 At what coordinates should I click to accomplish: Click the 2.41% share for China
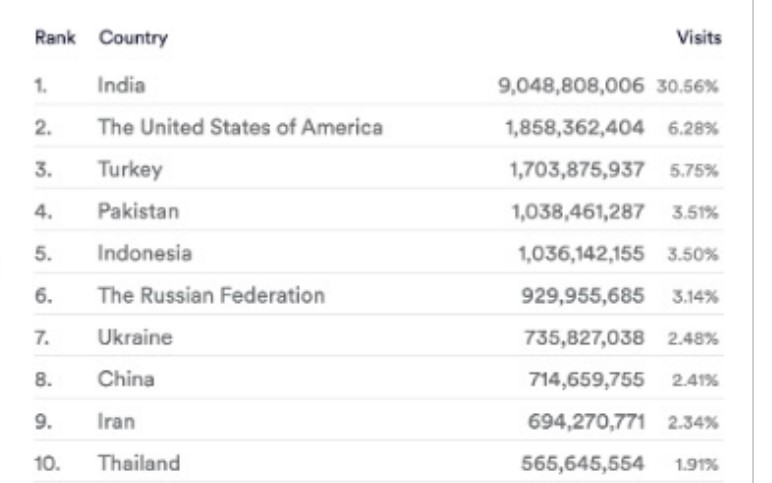tap(695, 380)
